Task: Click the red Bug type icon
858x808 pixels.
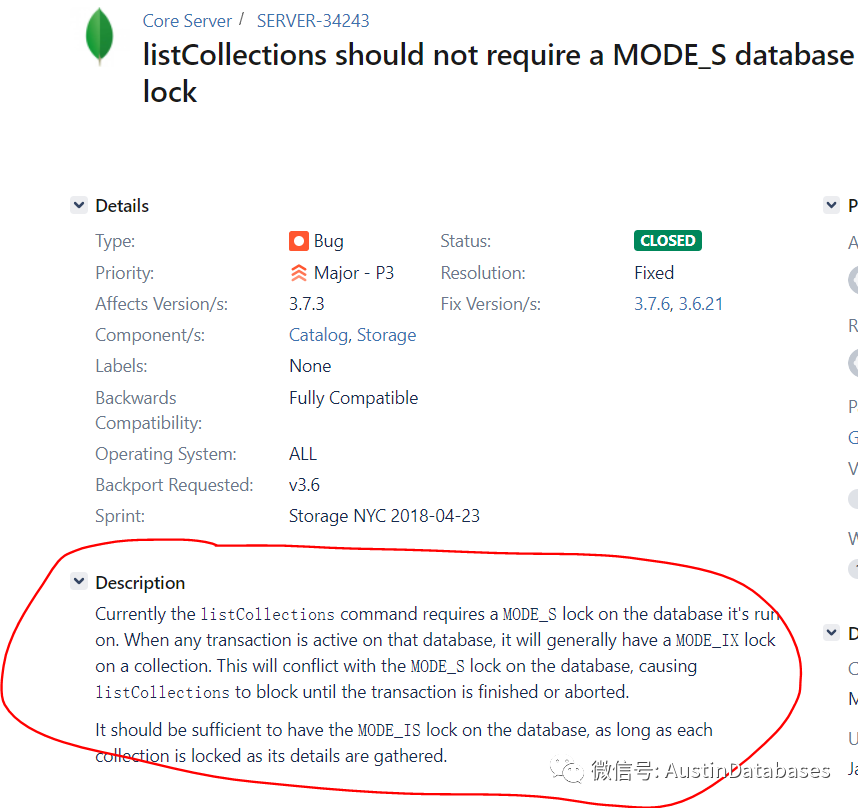Action: [299, 241]
